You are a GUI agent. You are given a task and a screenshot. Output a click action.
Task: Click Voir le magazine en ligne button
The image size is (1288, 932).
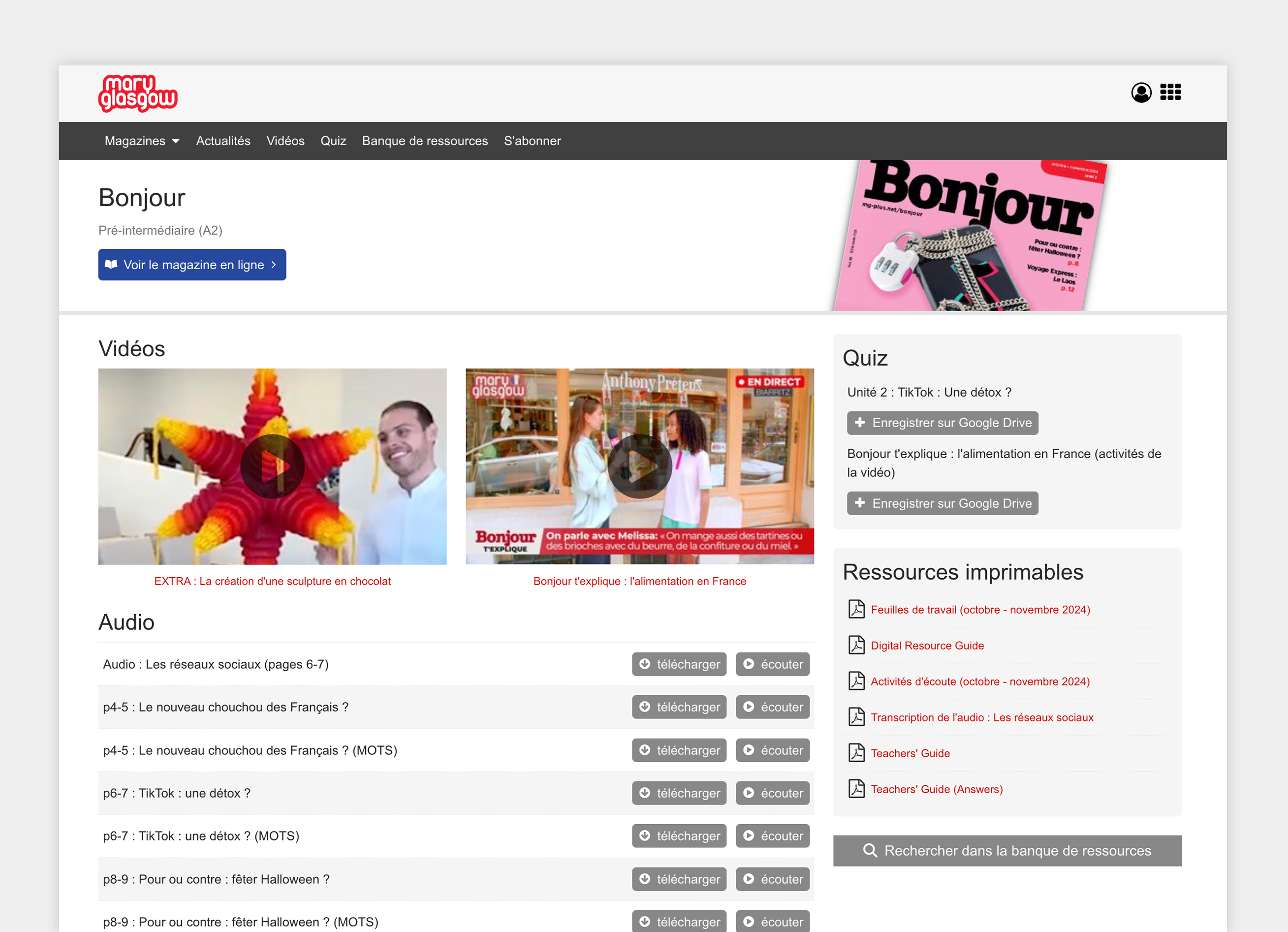tap(192, 265)
